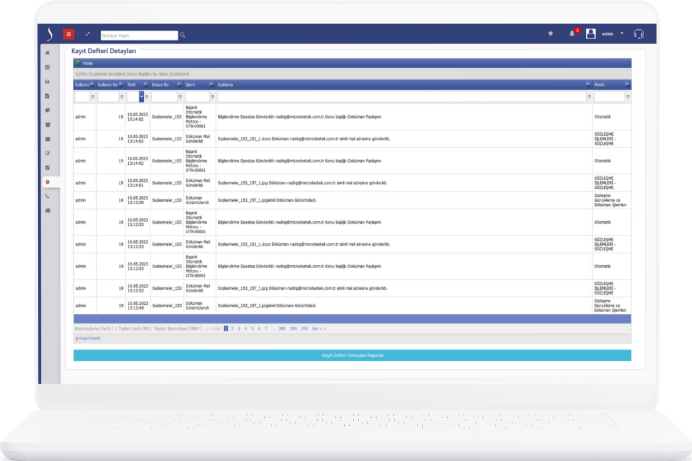The image size is (692, 461).
Task: Click the phone icon in sidebar
Action: tap(47, 196)
